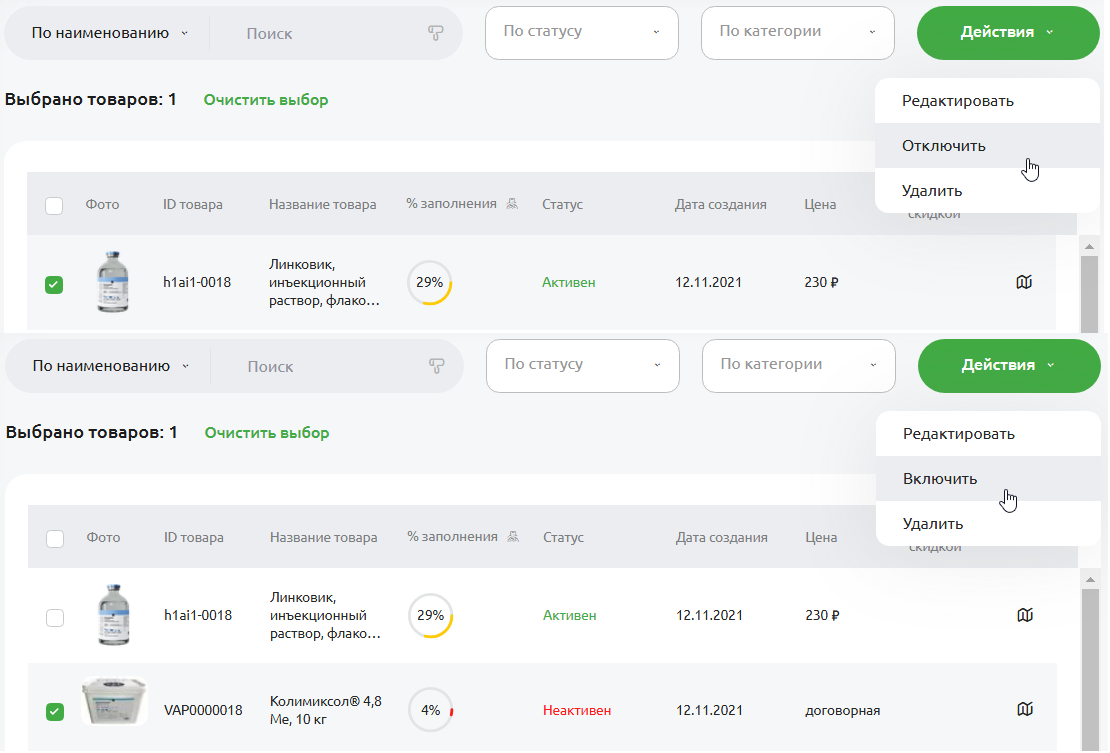Screen dimensions: 1110x753
Task: Click Действия button above the Отключить menu
Action: tap(1008, 33)
